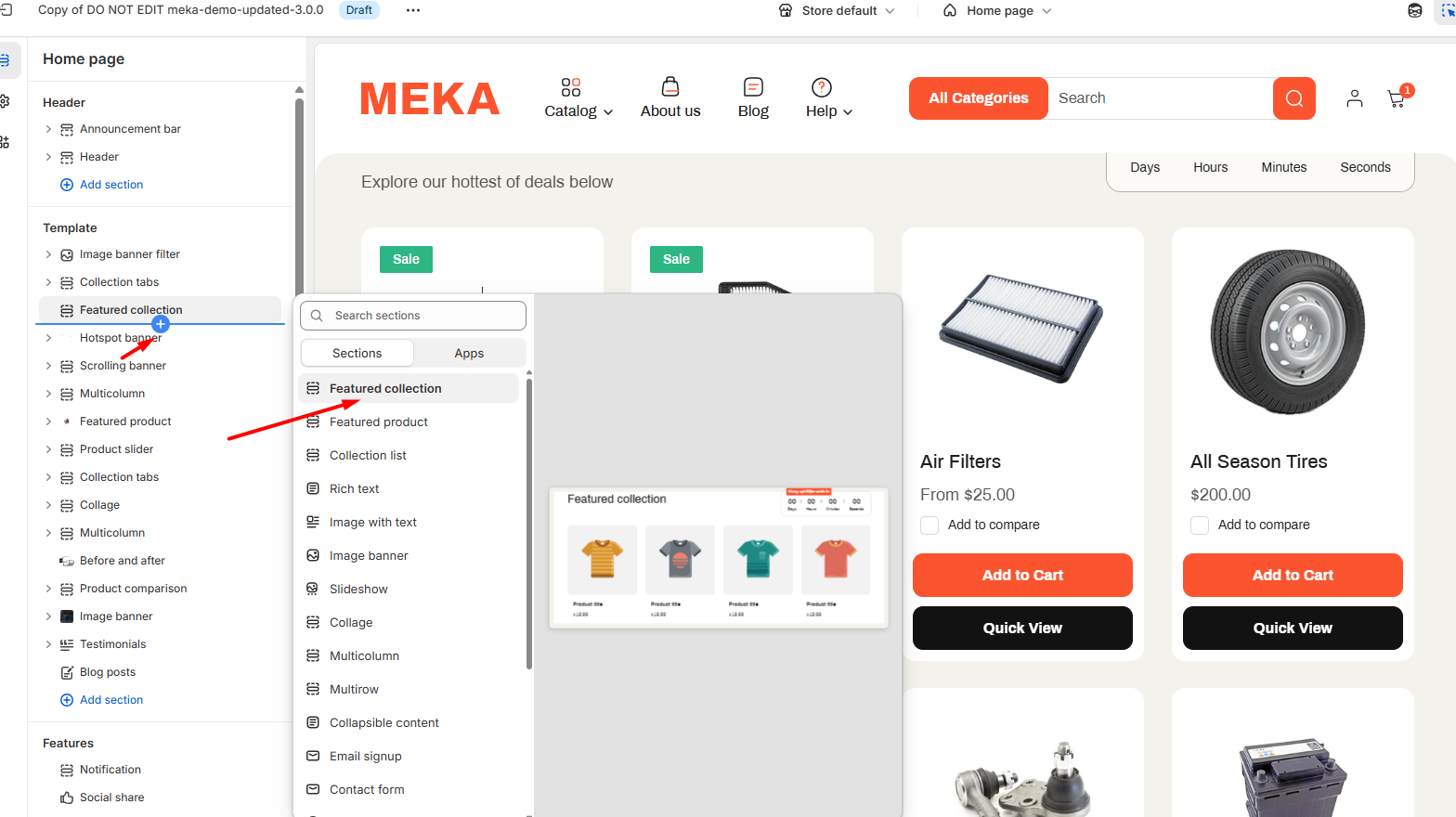
Task: Click the Blog icon in store navigation
Action: point(753,87)
